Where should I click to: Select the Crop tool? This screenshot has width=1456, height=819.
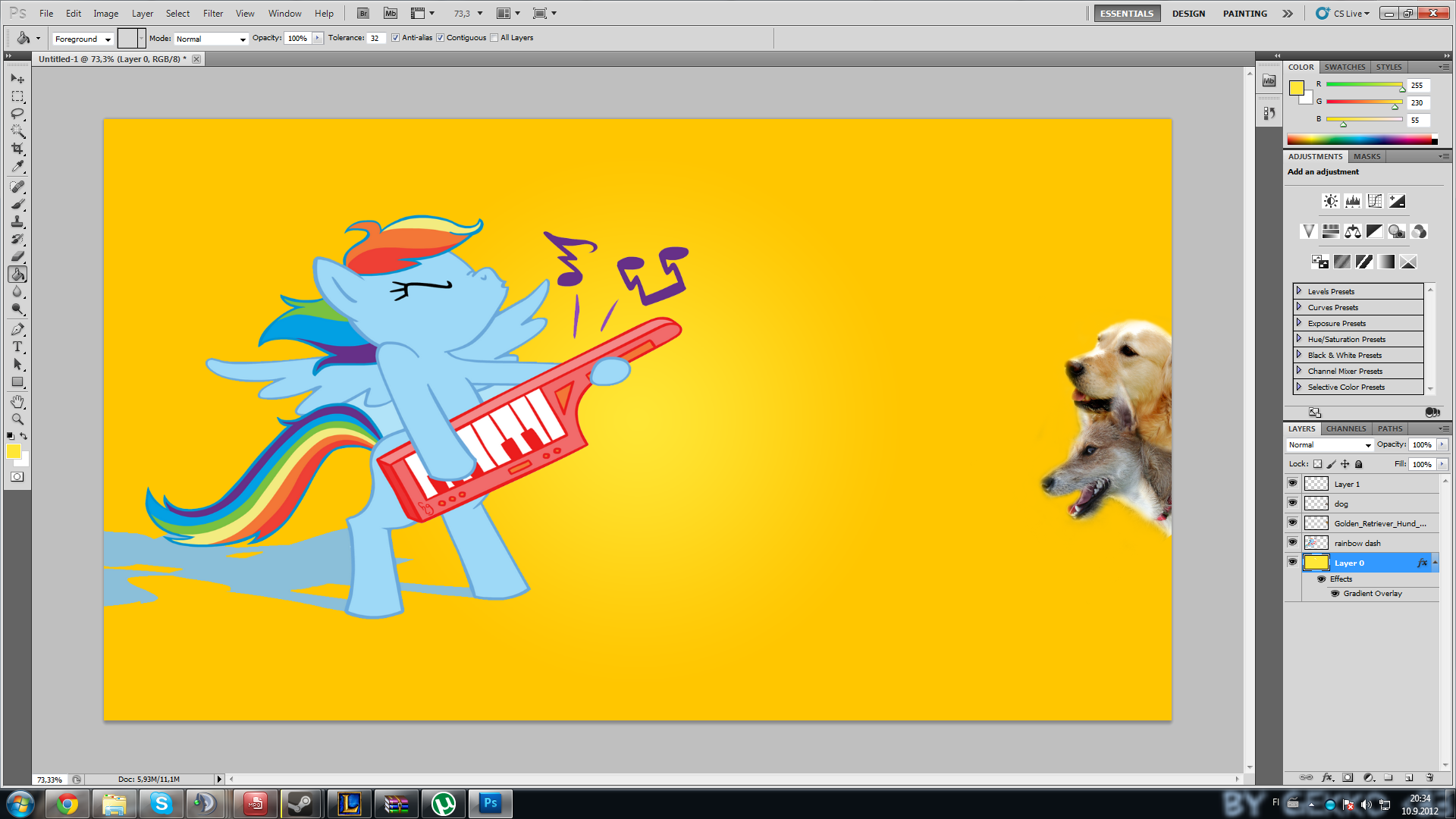[x=17, y=149]
